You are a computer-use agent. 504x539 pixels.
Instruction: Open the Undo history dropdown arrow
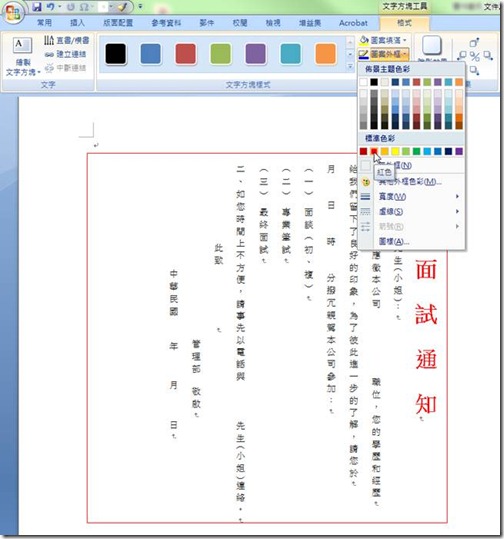coord(59,7)
